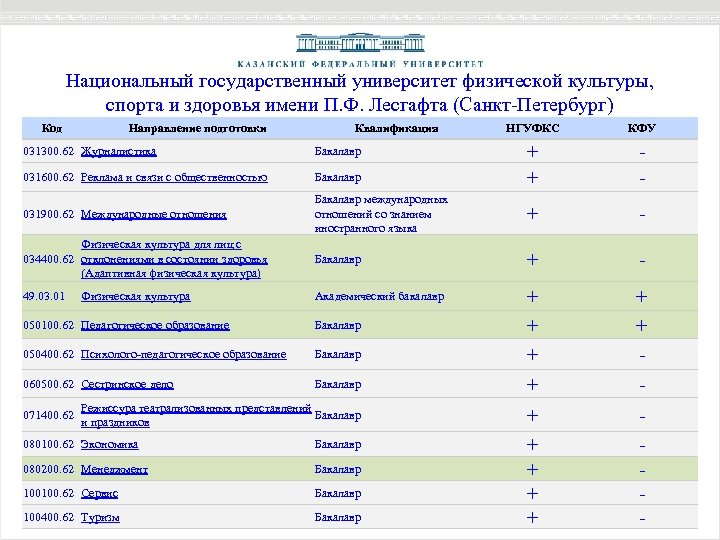Select code 080100.62

click(49, 444)
